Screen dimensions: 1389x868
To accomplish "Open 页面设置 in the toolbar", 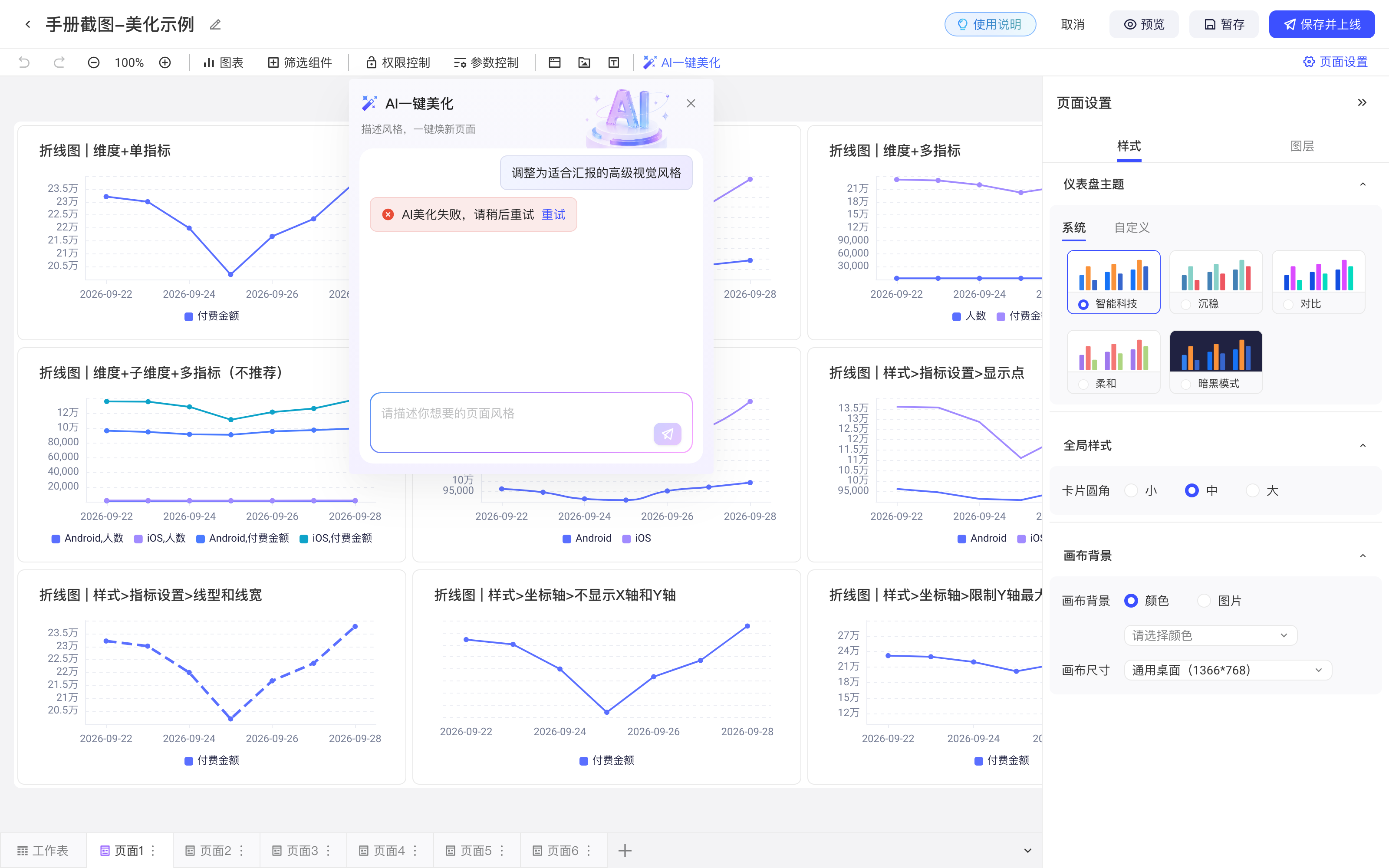I will pos(1335,62).
